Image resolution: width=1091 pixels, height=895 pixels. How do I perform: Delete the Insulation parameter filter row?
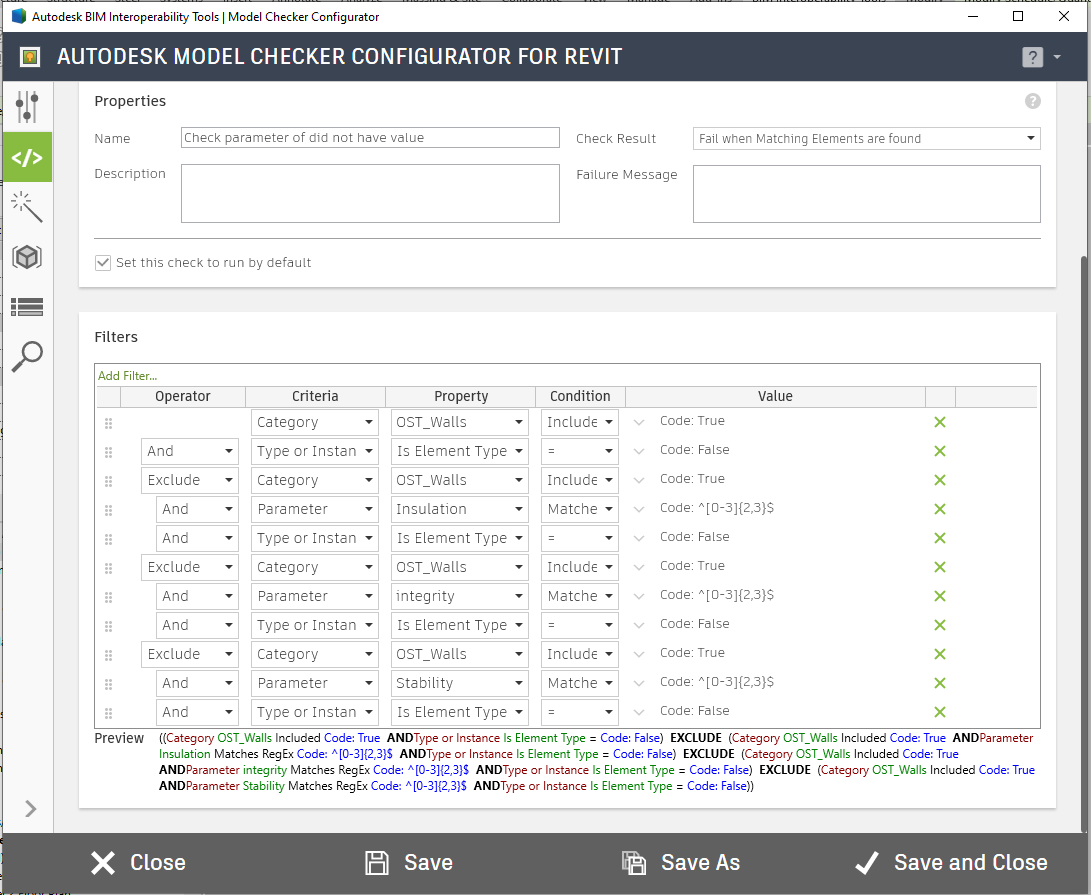pyautogui.click(x=939, y=508)
